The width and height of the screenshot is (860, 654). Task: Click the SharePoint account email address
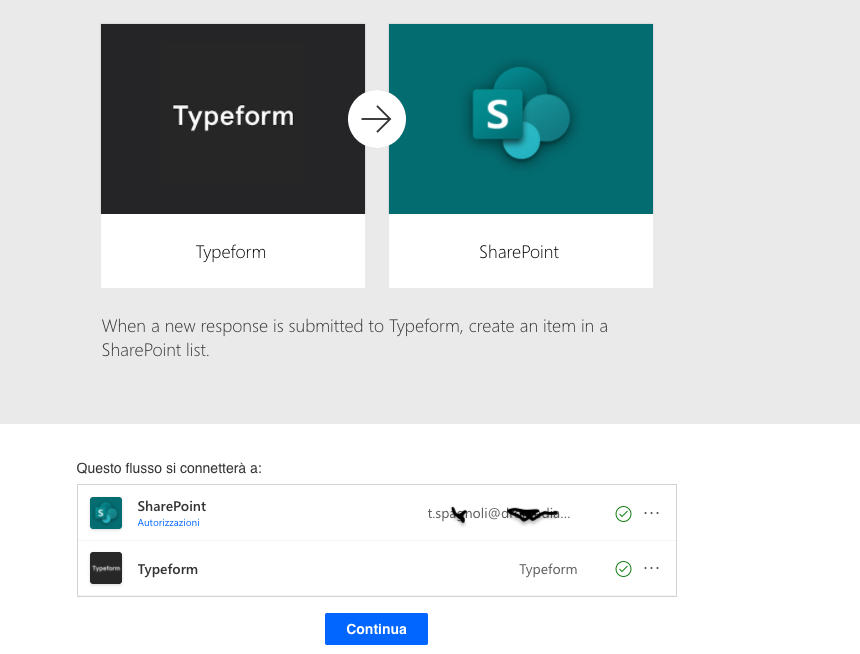pyautogui.click(x=499, y=514)
